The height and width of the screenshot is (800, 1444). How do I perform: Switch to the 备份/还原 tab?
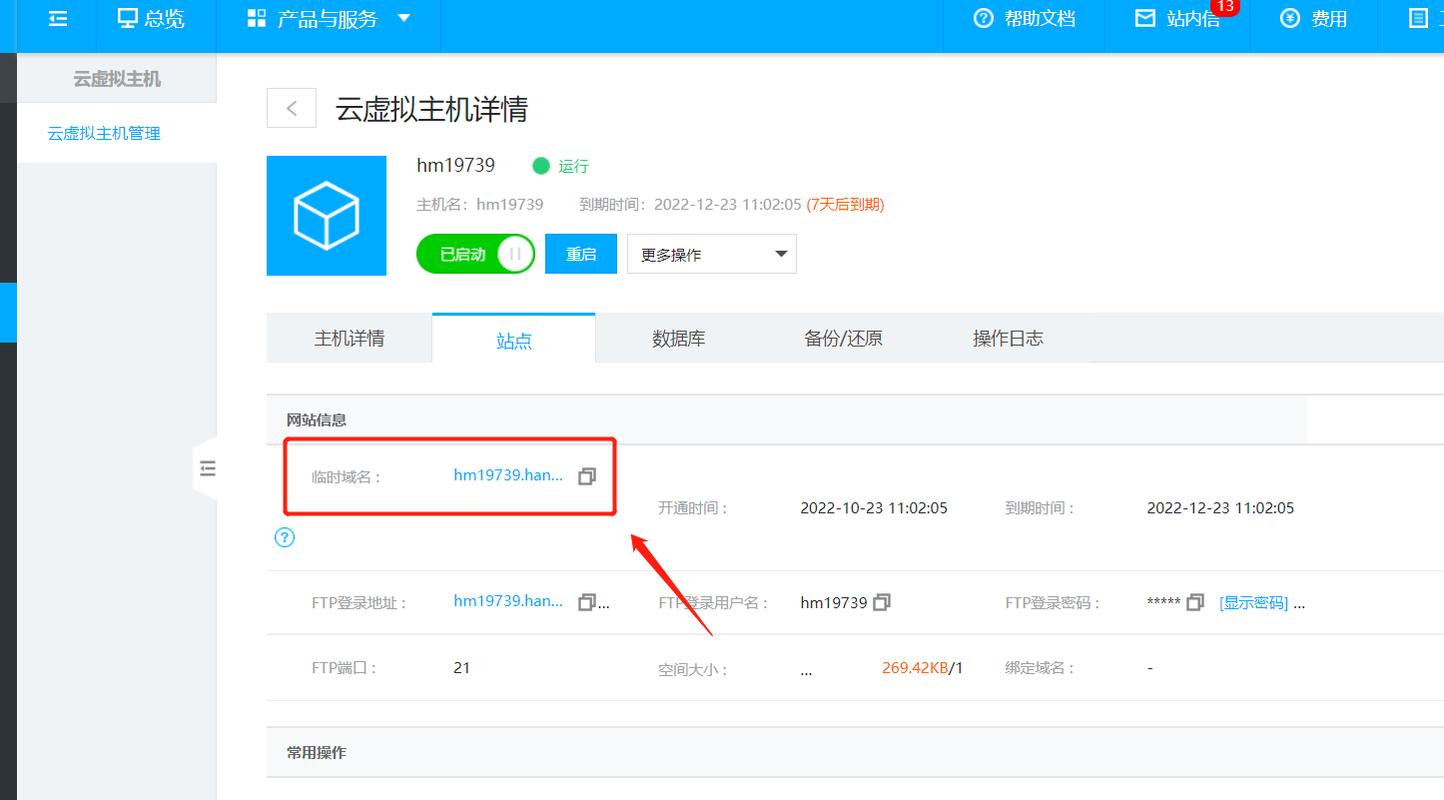point(843,338)
